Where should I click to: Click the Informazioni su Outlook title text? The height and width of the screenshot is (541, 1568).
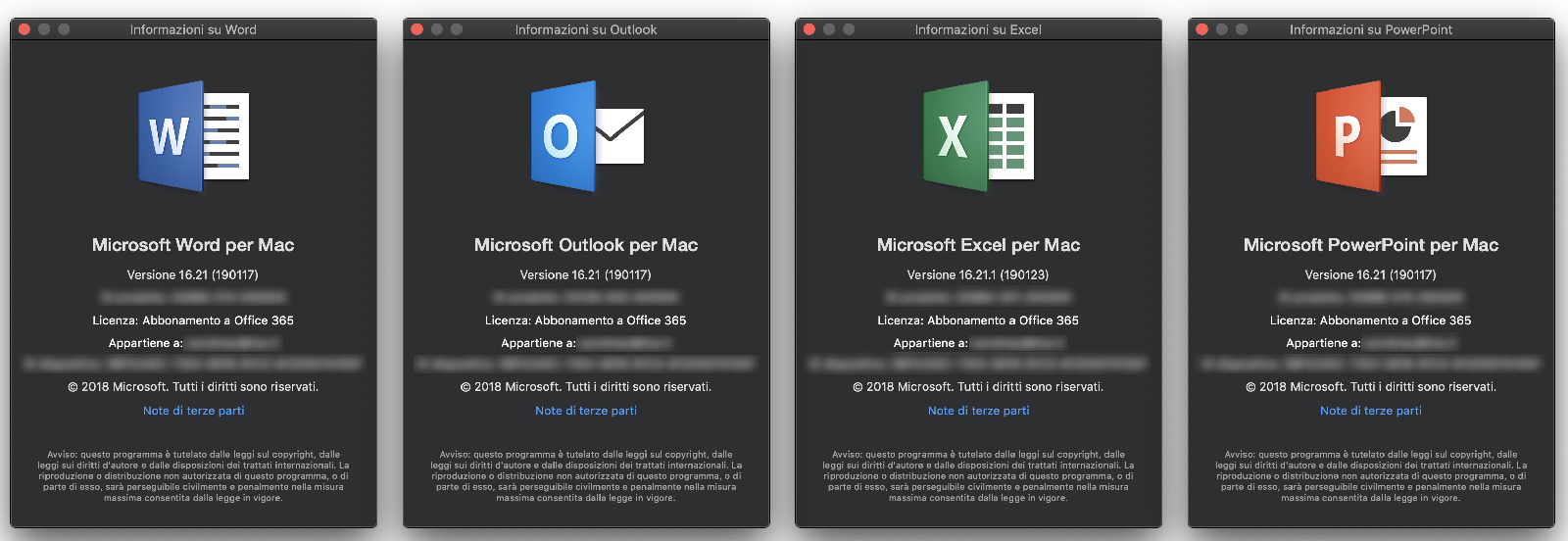pos(586,29)
